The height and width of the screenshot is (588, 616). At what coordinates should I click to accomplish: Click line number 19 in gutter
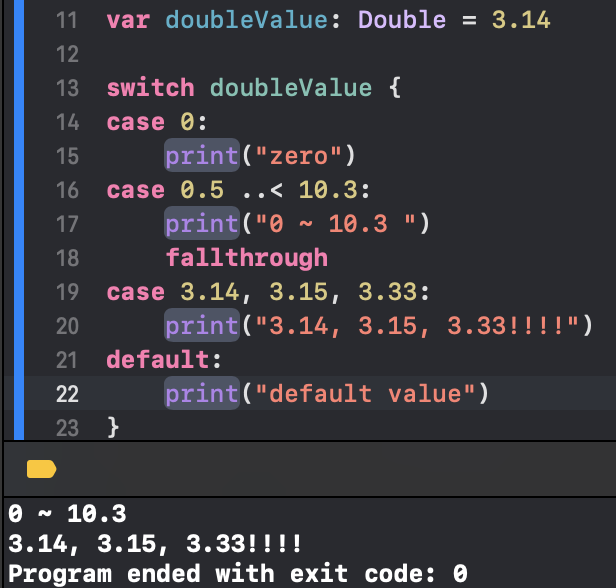(67, 292)
